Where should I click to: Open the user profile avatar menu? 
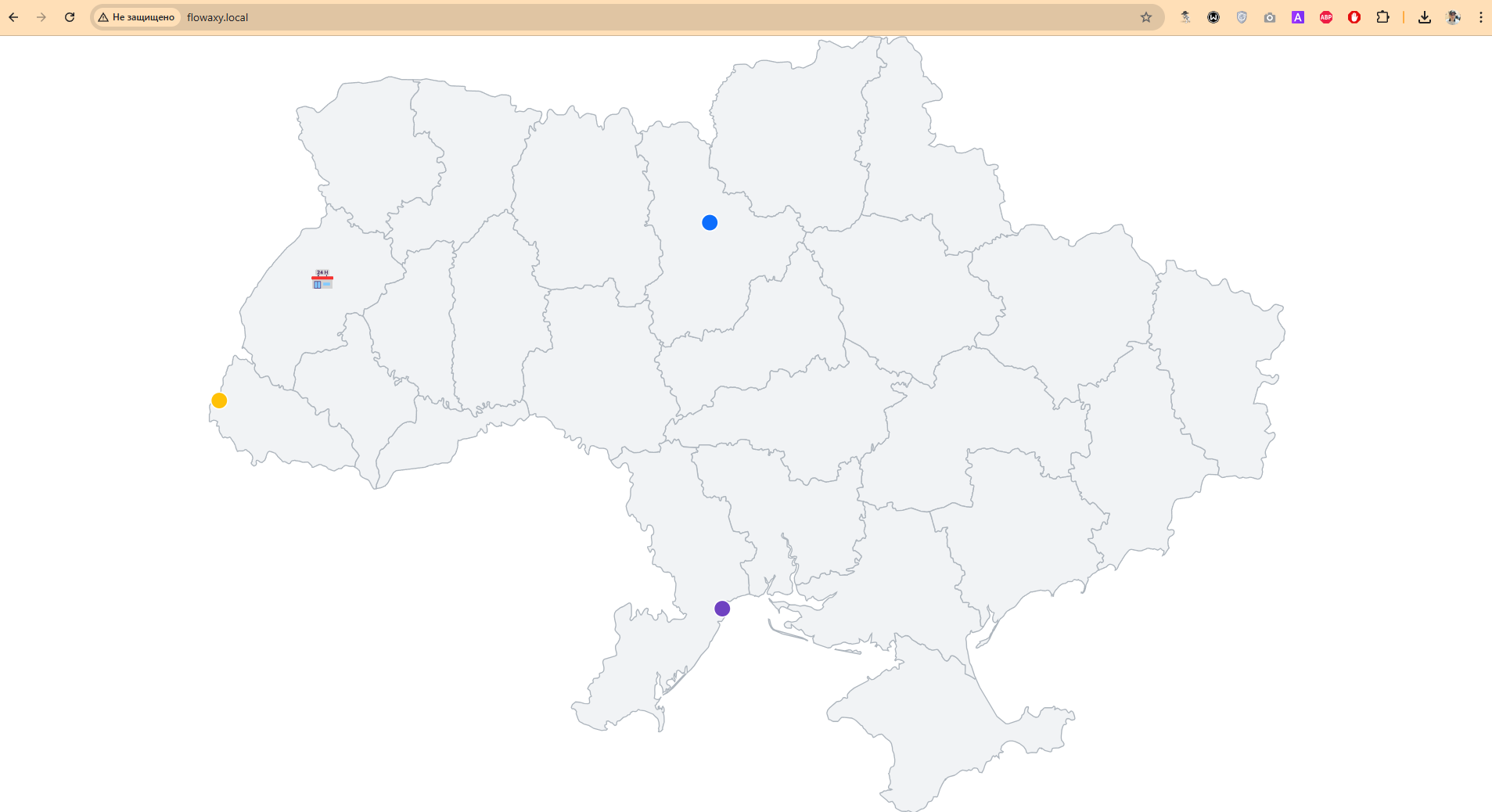1453,17
